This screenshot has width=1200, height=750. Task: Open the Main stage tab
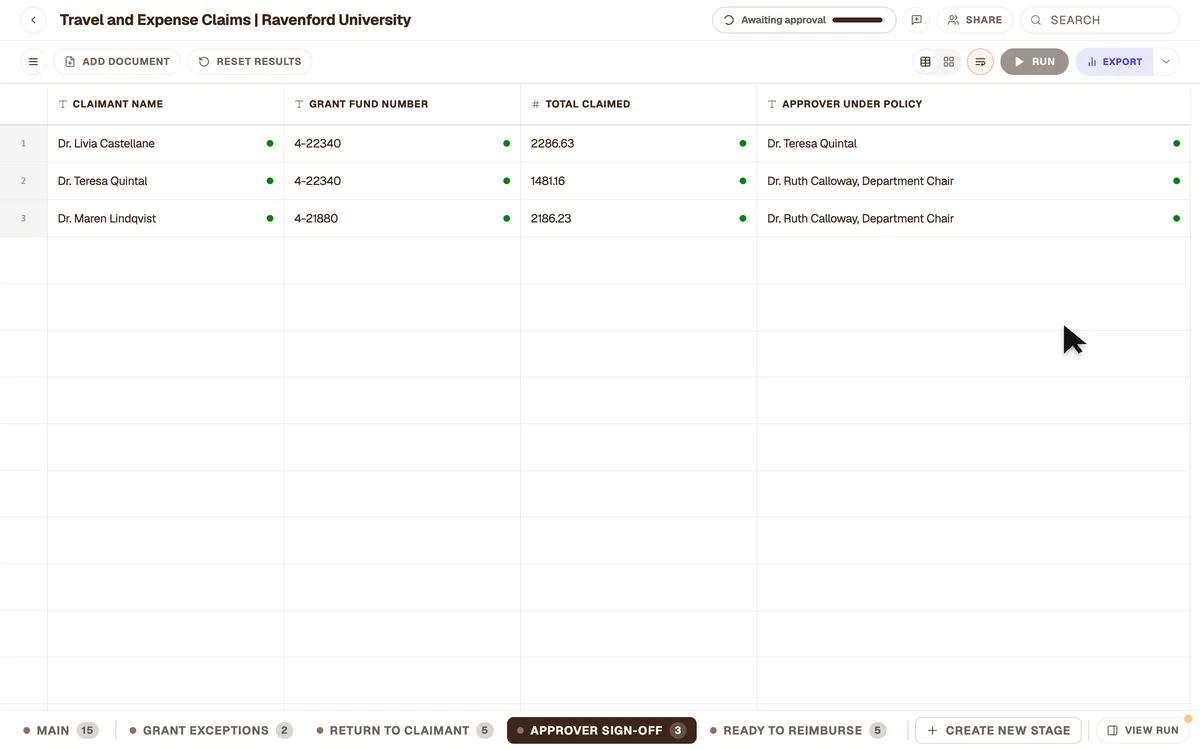click(x=60, y=731)
